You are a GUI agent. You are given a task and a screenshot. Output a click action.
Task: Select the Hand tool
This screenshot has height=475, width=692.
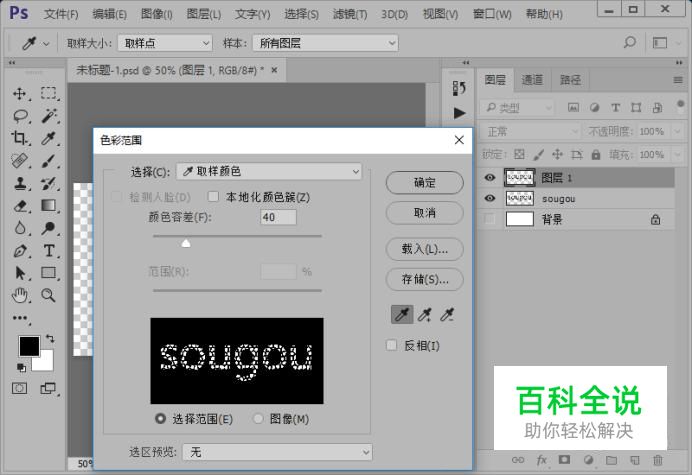click(19, 295)
